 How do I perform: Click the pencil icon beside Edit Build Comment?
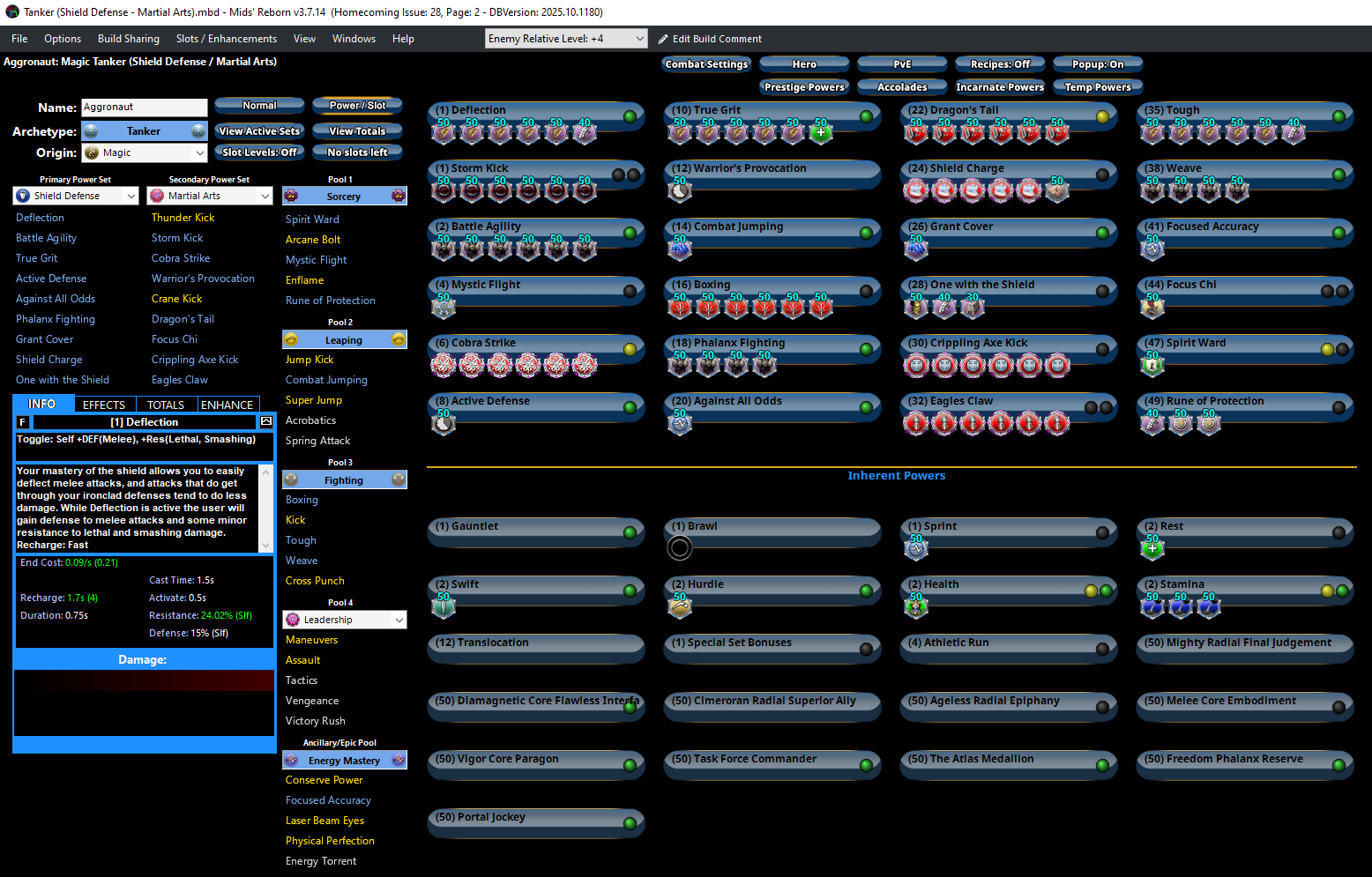pos(664,39)
